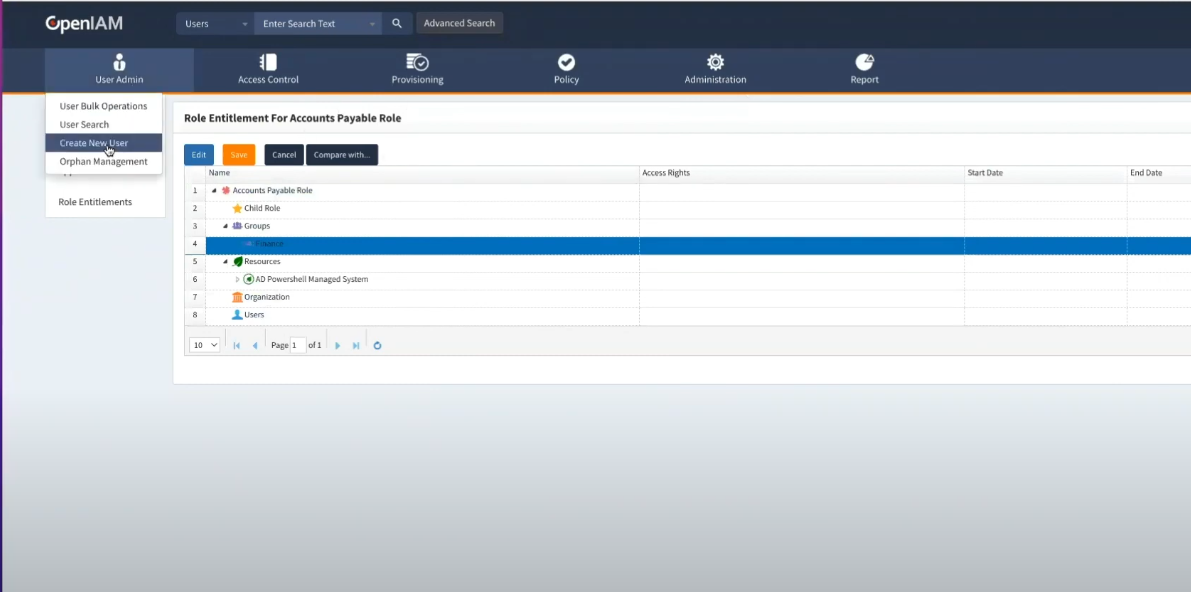
Task: Open the Users search type dropdown
Action: tap(216, 24)
